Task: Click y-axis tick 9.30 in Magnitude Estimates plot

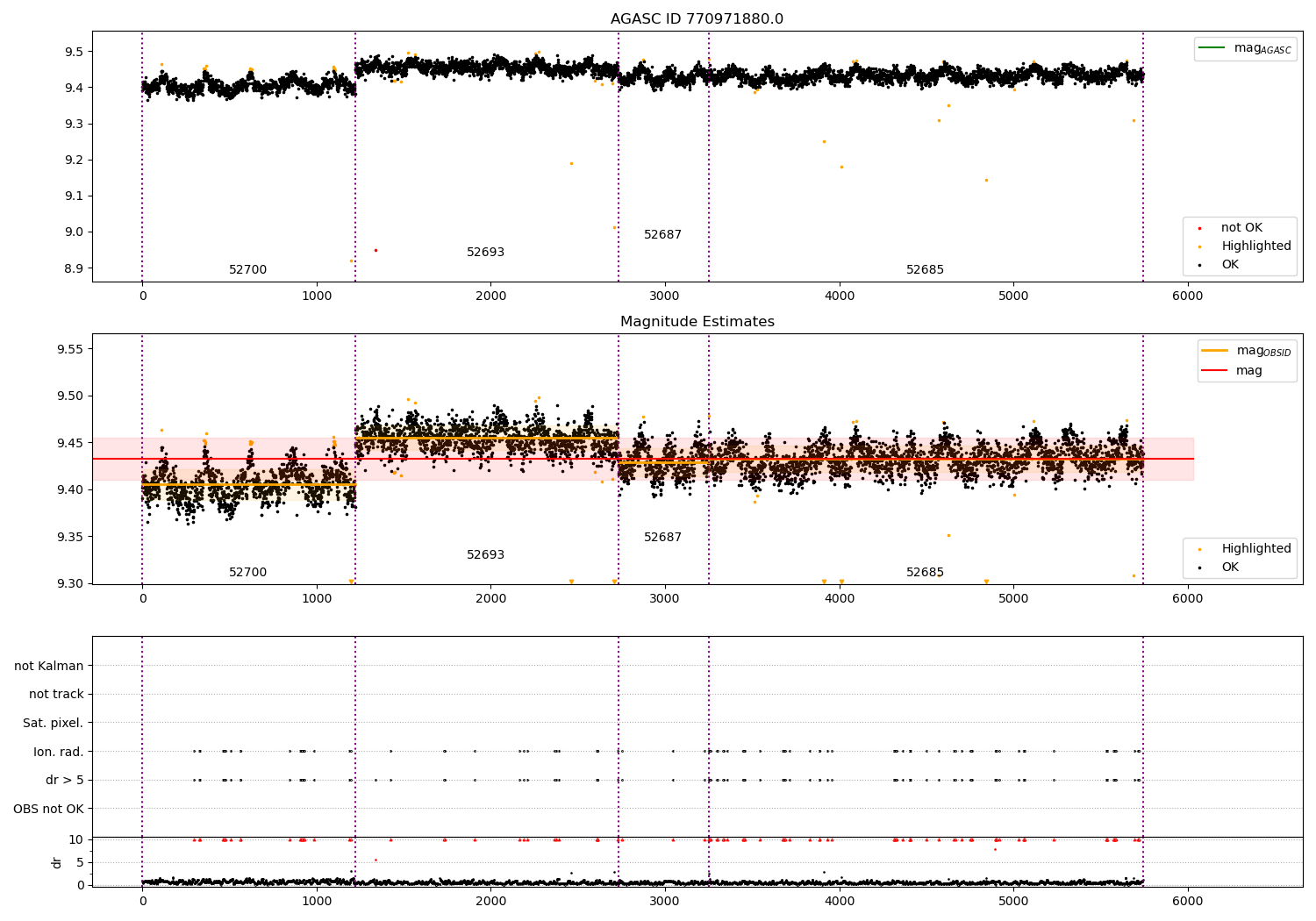Action: click(70, 584)
